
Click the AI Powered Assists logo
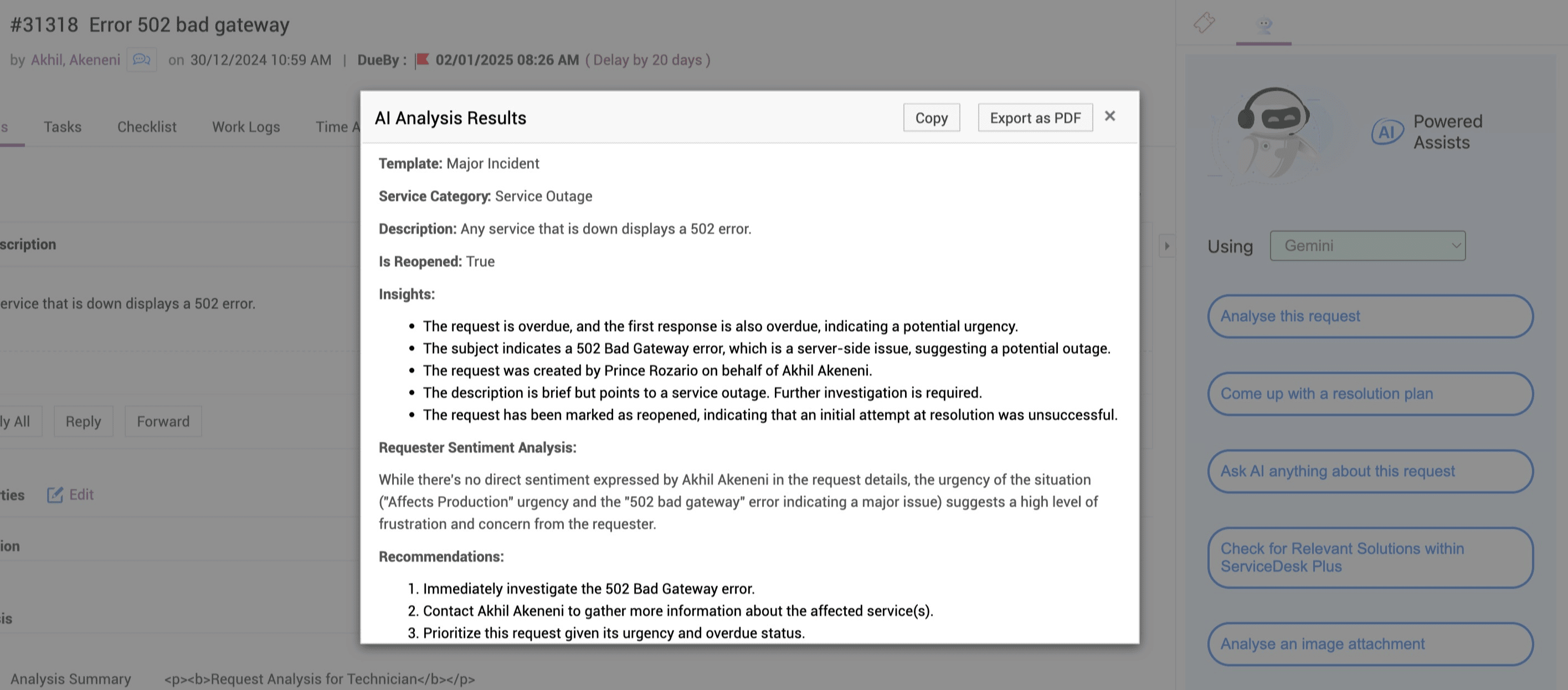[x=1387, y=131]
